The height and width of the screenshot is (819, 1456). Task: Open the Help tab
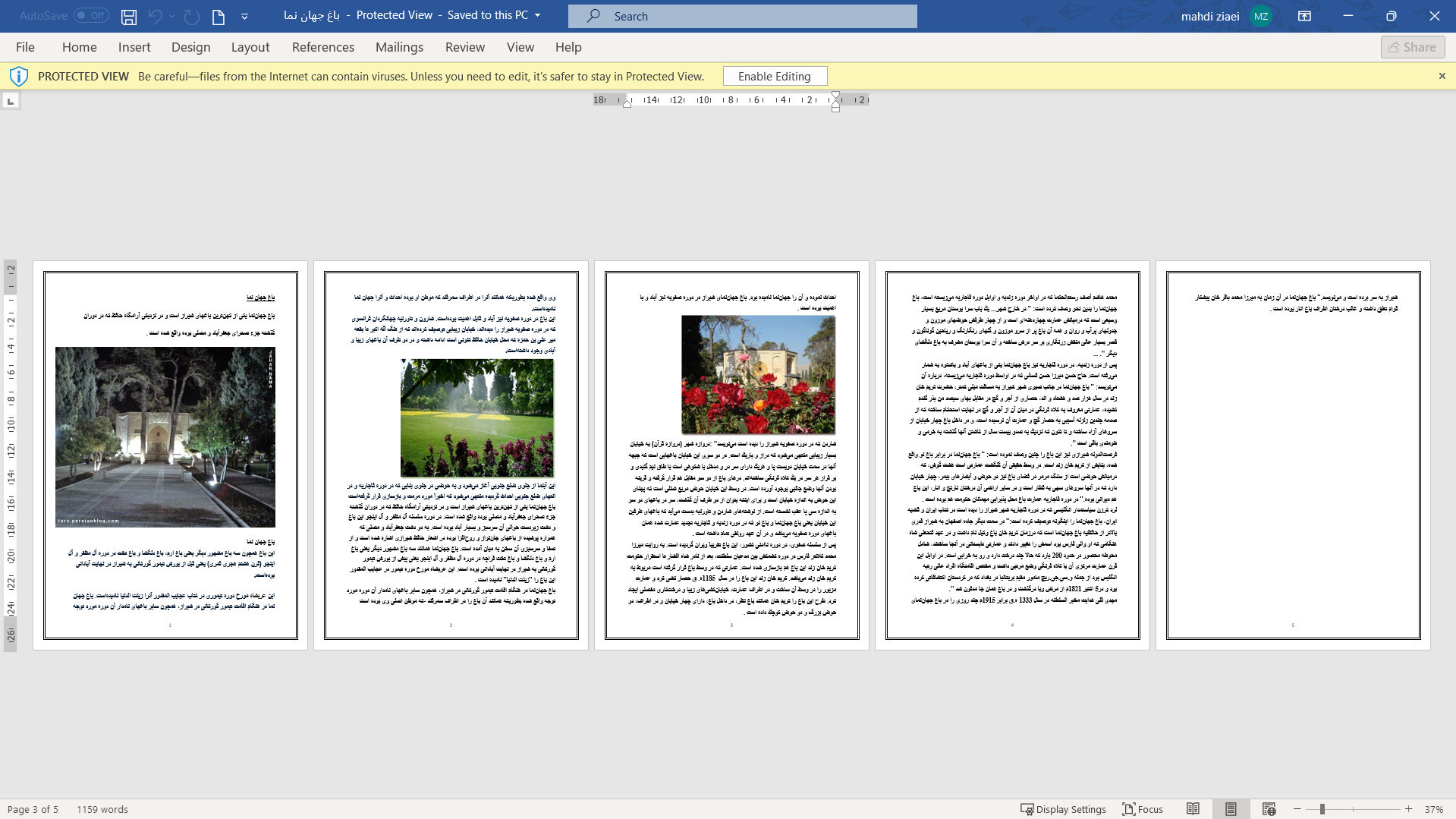coord(568,47)
